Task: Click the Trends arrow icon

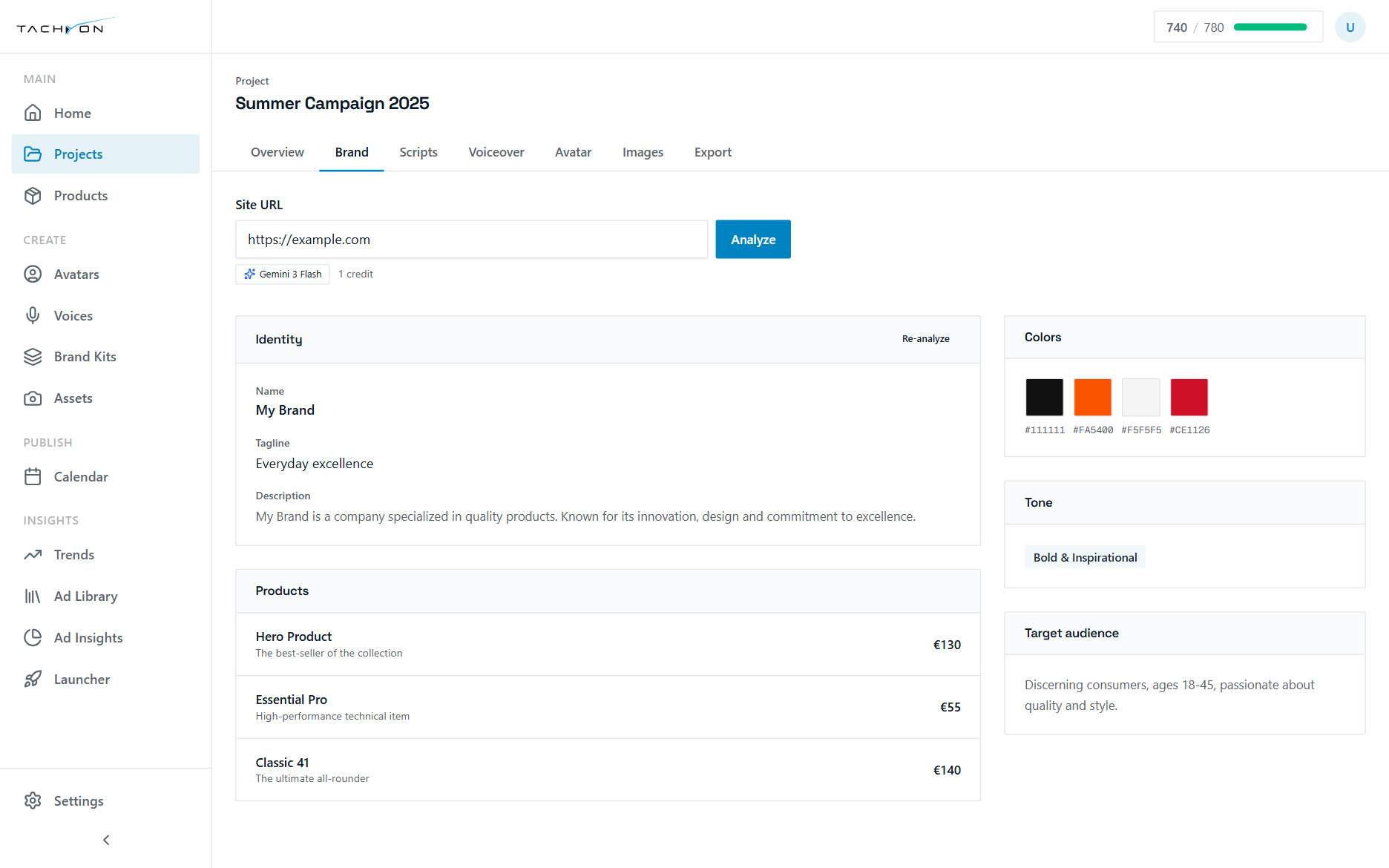Action: point(33,554)
